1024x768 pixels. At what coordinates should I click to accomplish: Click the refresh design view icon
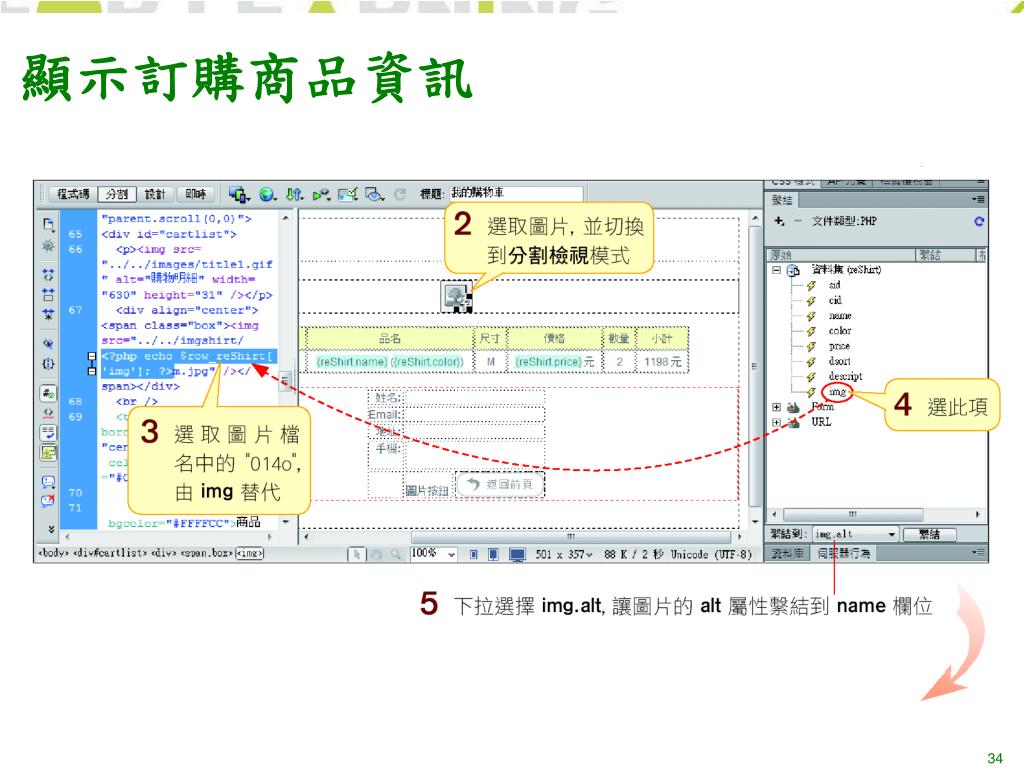400,194
